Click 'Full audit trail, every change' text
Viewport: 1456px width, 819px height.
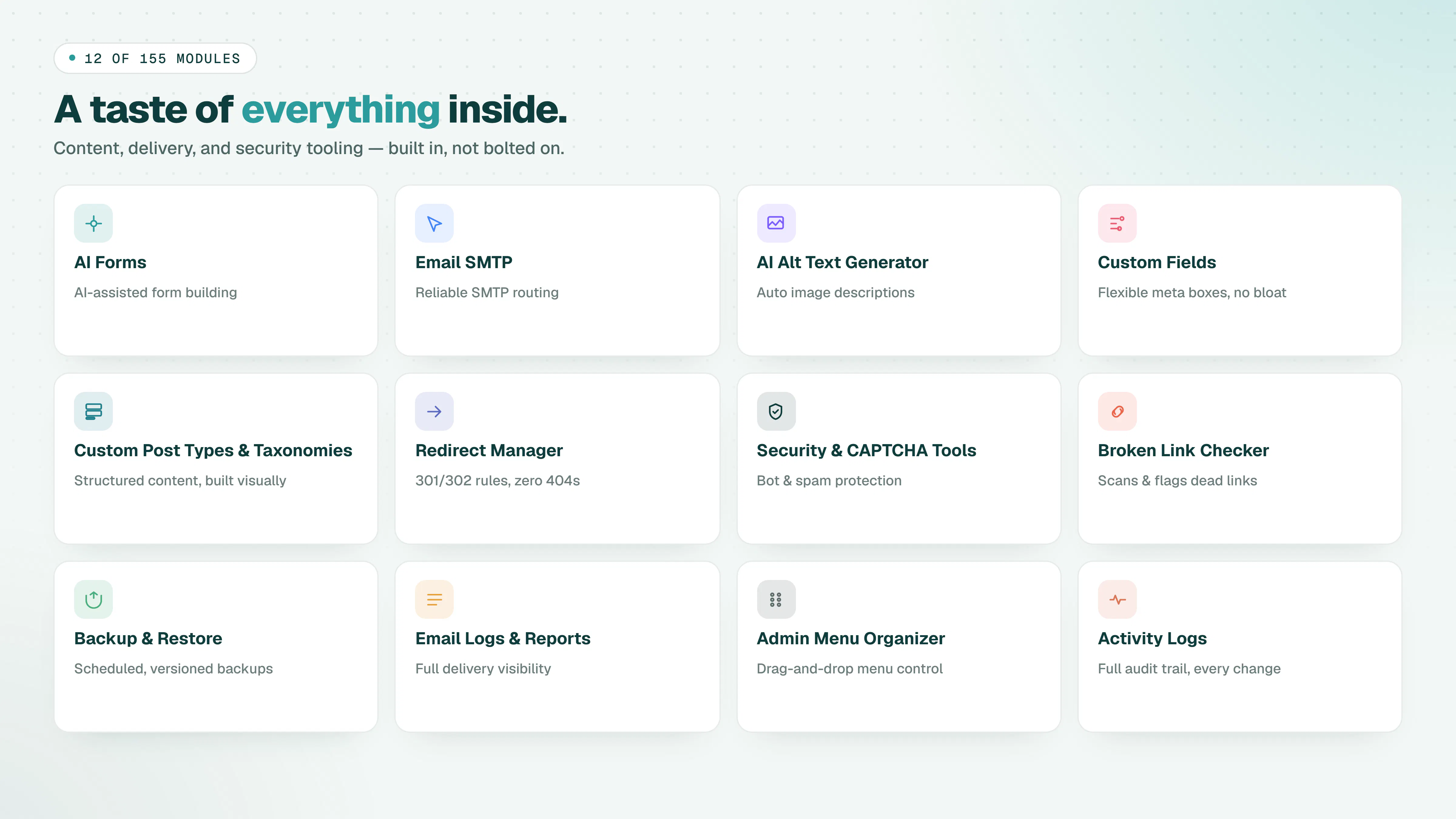click(1189, 669)
